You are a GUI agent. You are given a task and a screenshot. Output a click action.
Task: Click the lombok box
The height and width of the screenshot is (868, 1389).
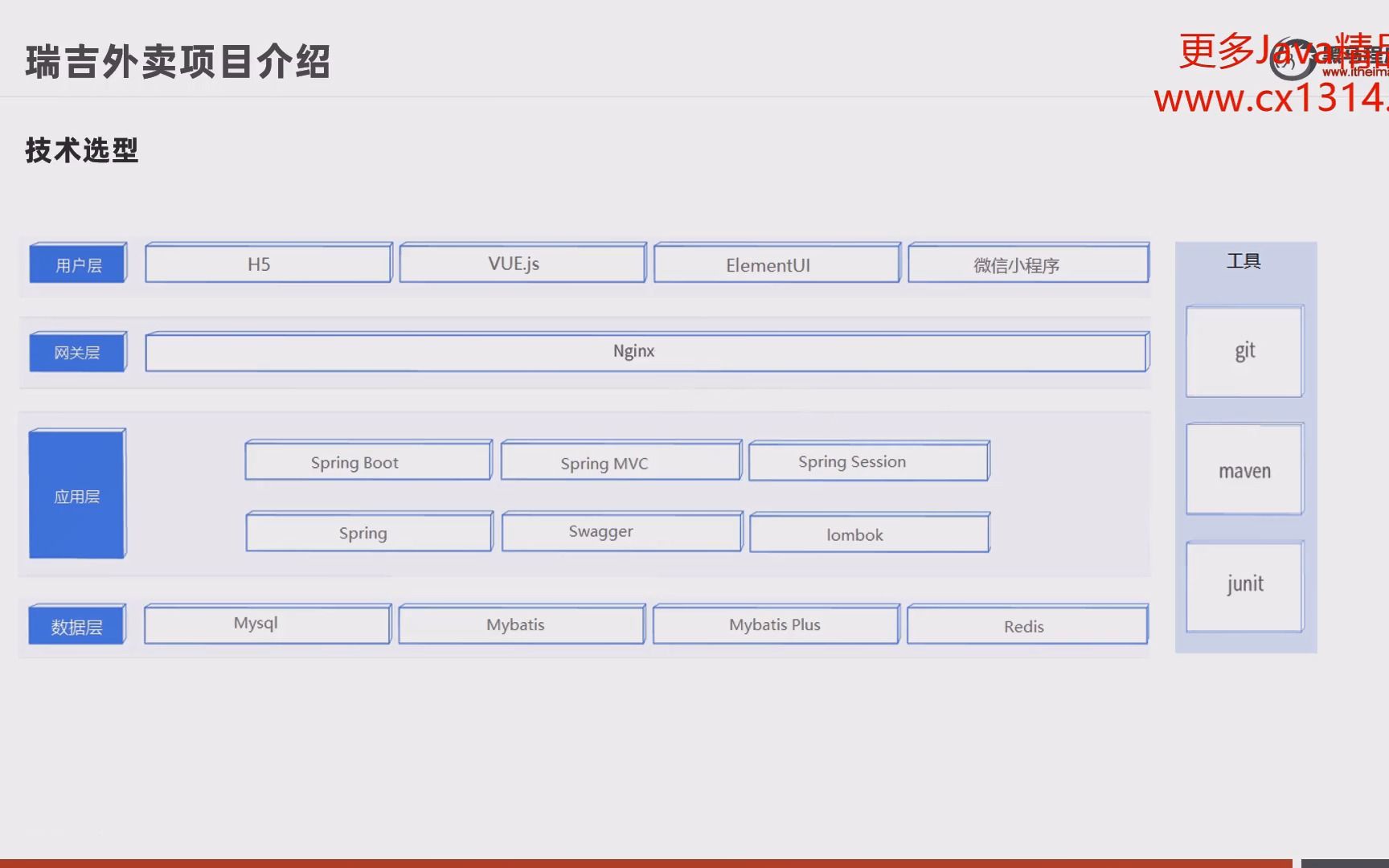click(870, 532)
